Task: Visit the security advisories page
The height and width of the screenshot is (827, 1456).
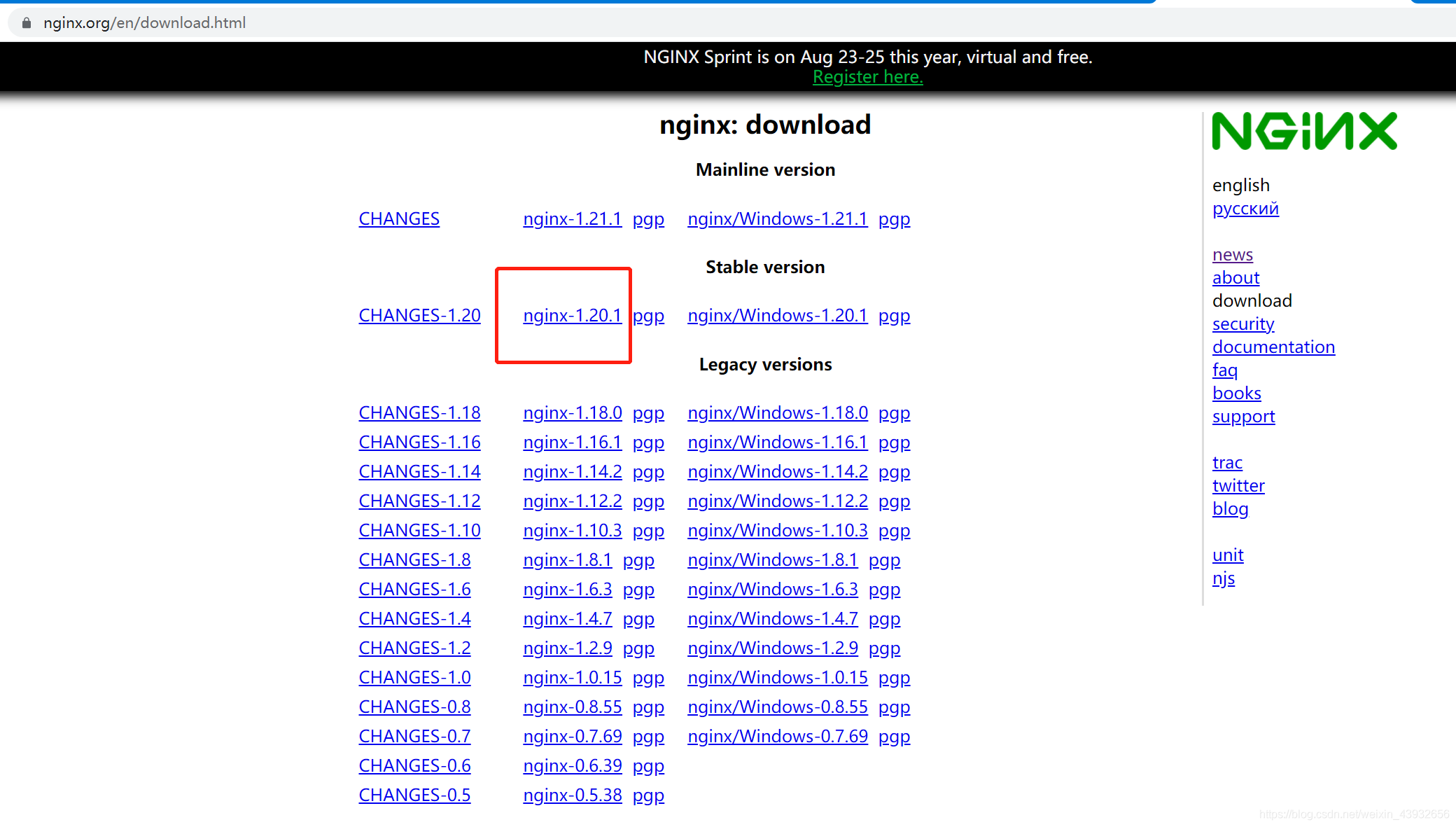Action: tap(1243, 324)
